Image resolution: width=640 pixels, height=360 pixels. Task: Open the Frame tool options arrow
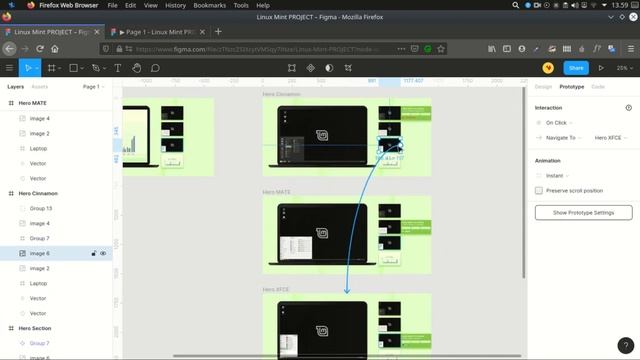60,69
